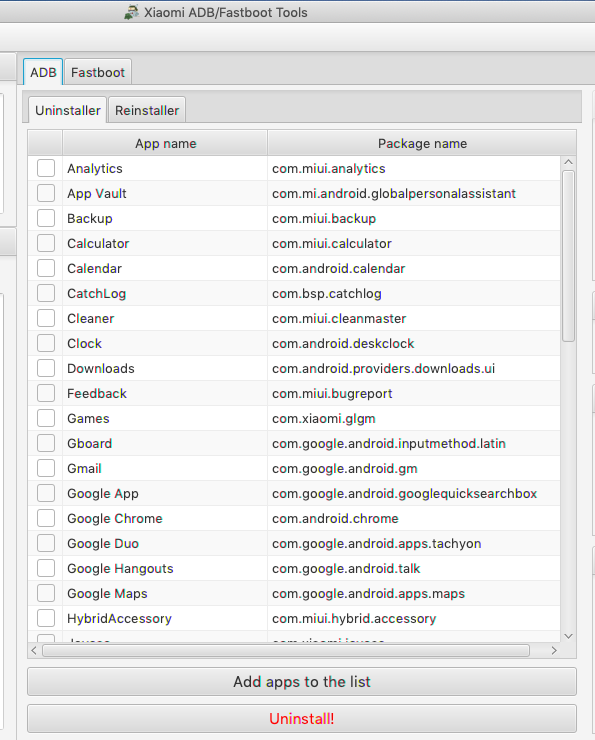This screenshot has height=740, width=595.
Task: Click the App name column header
Action: (165, 143)
